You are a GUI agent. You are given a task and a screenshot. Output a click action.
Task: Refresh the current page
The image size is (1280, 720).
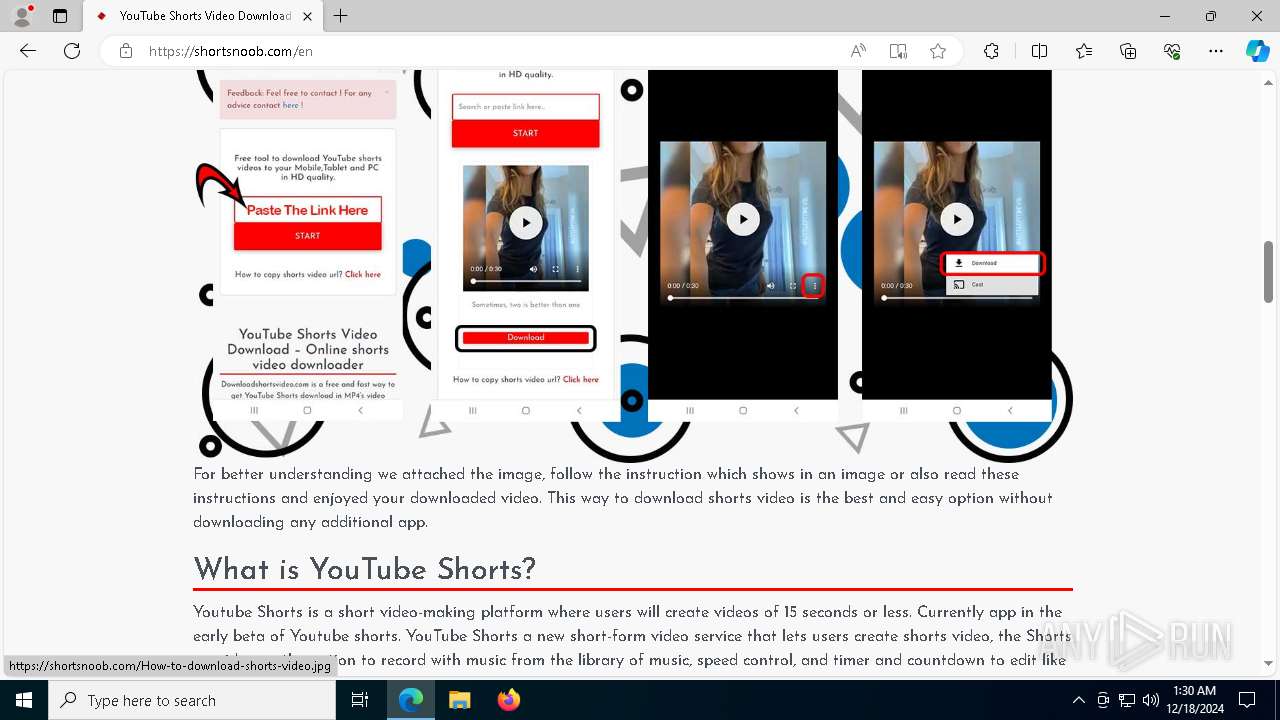click(72, 51)
